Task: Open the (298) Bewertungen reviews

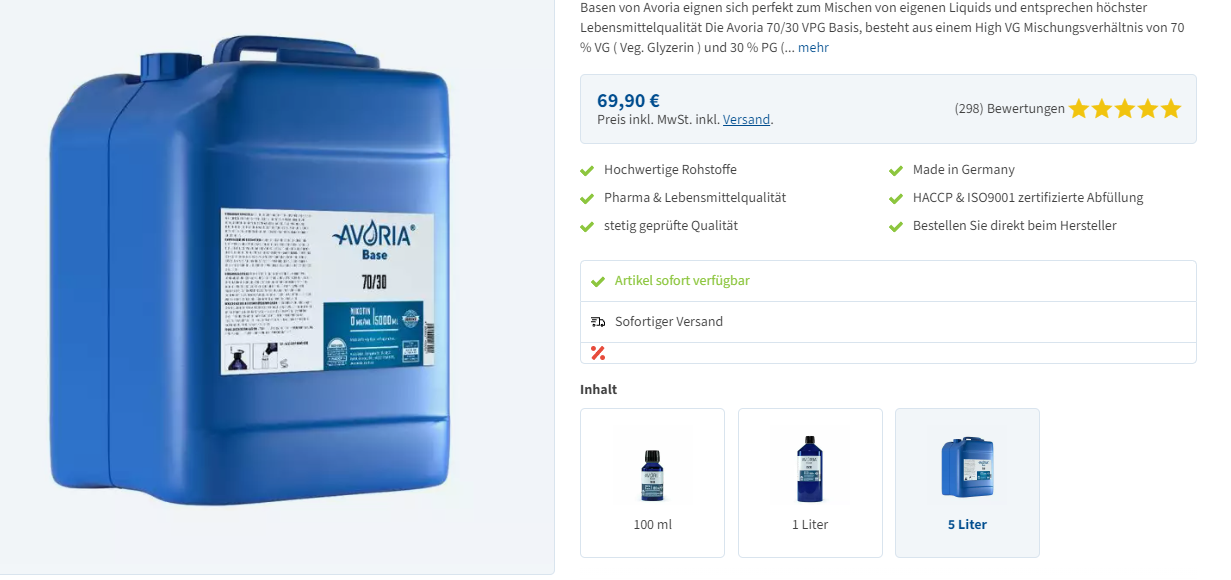Action: click(x=1010, y=109)
